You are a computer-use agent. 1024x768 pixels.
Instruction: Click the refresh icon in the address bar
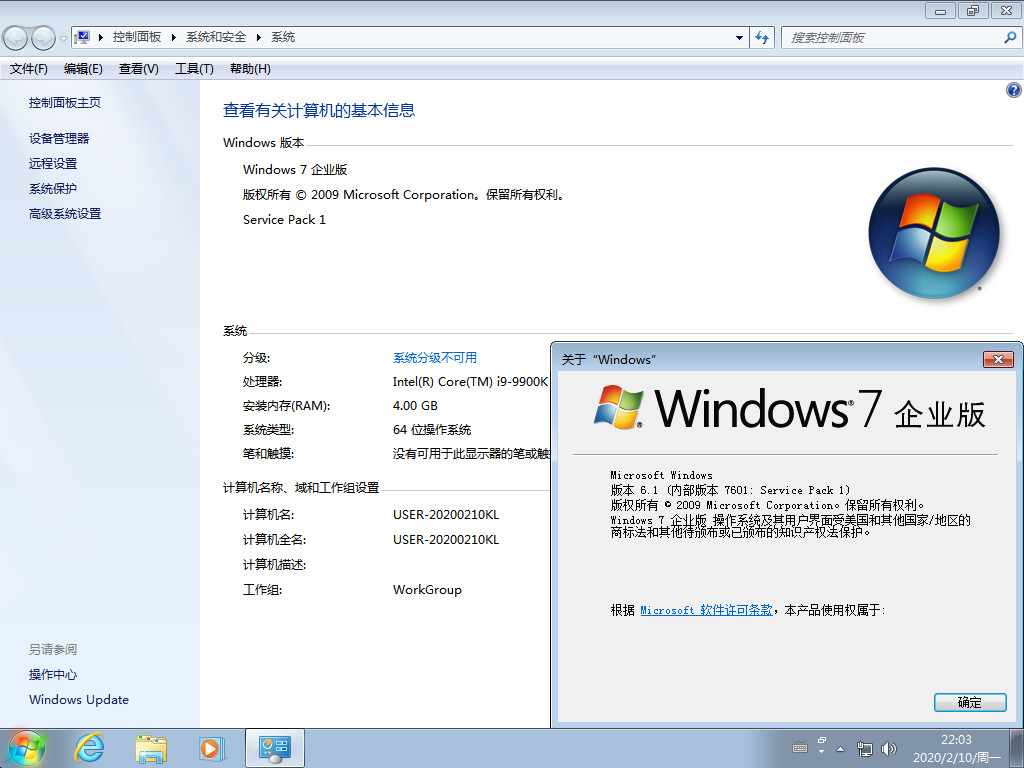(x=761, y=37)
